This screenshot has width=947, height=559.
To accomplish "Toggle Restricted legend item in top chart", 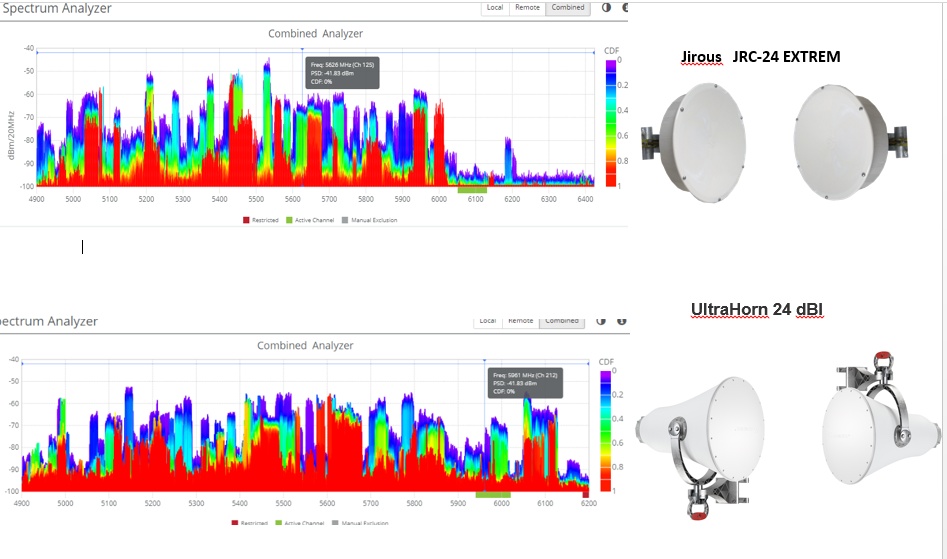I will pos(262,220).
